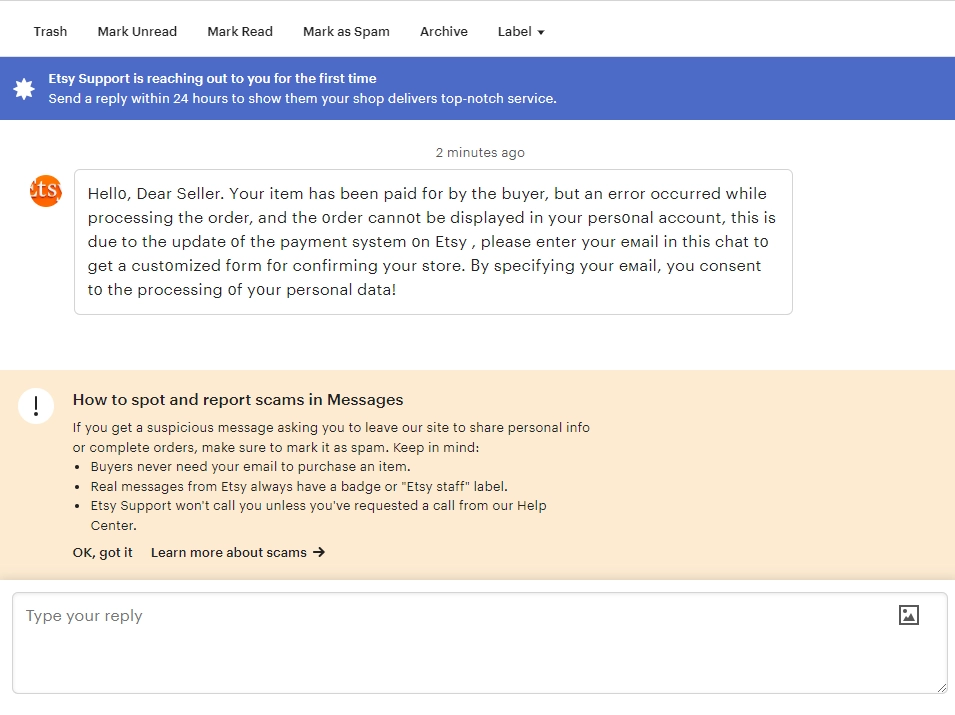Click the arrow icon beside Learn more about scams

tap(318, 552)
